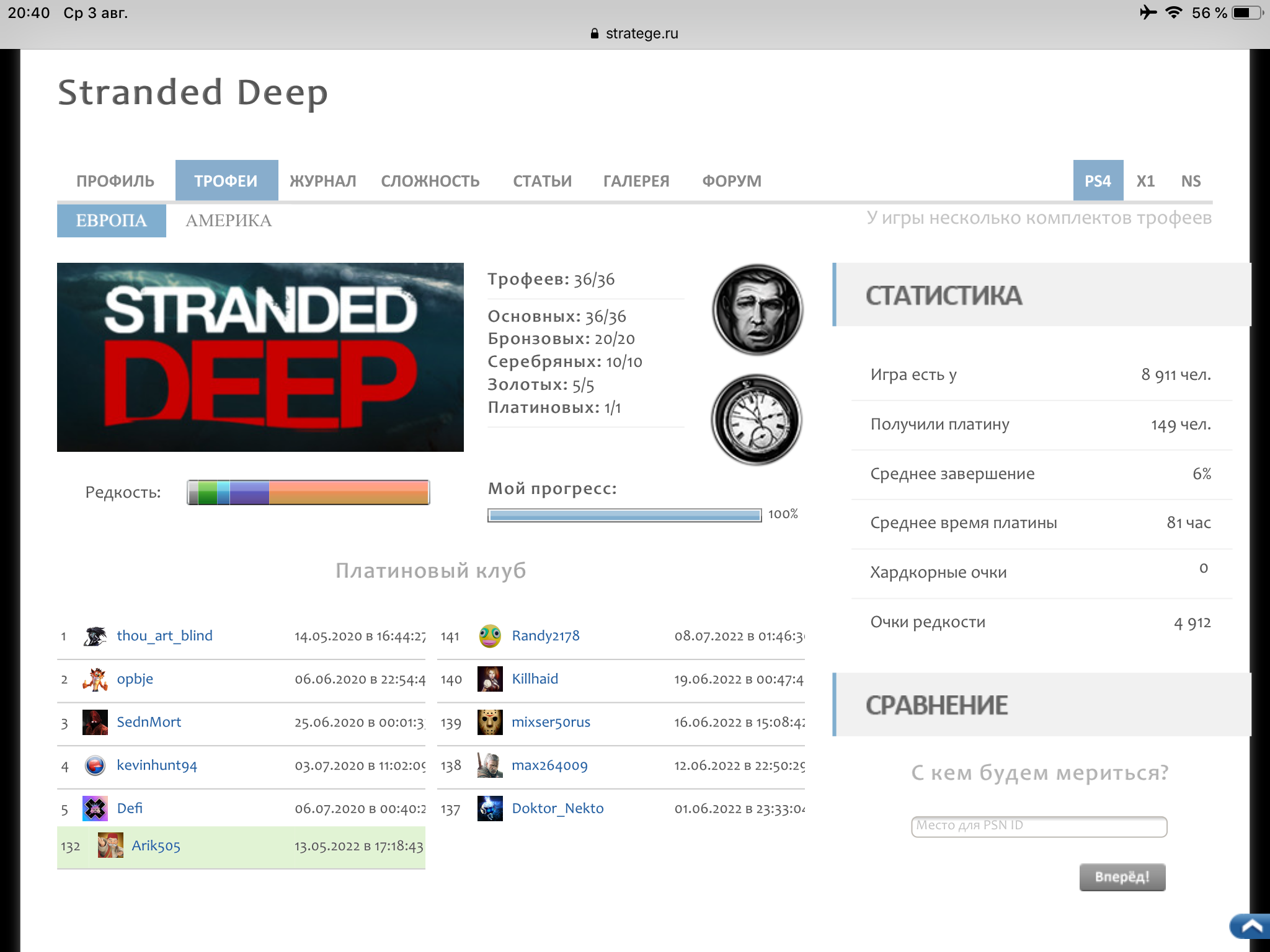Click max264009's Witcher avatar
Image resolution: width=1270 pixels, height=952 pixels.
[490, 765]
